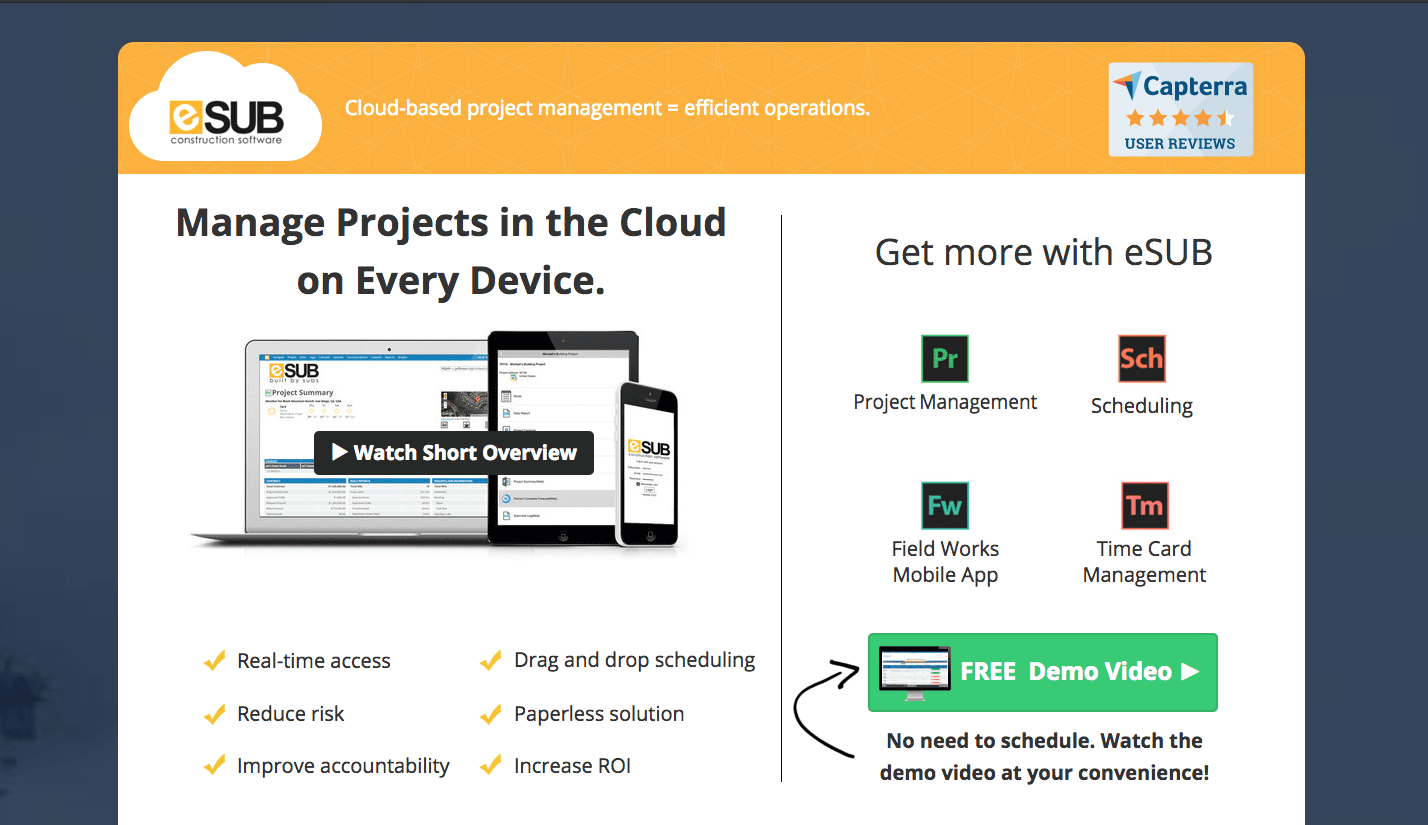Click the checkmark beside Drag and drop scheduling
This screenshot has width=1428, height=825.
491,660
